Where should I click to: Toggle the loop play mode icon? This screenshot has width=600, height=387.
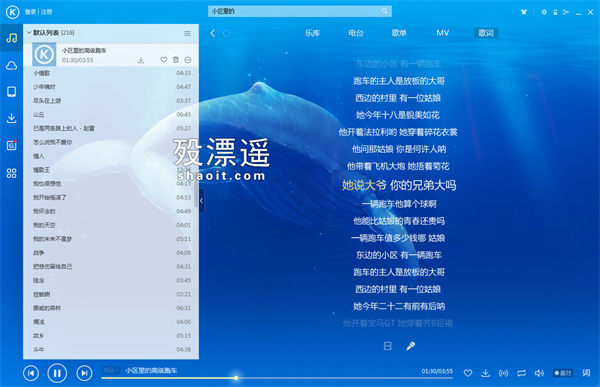[x=521, y=373]
